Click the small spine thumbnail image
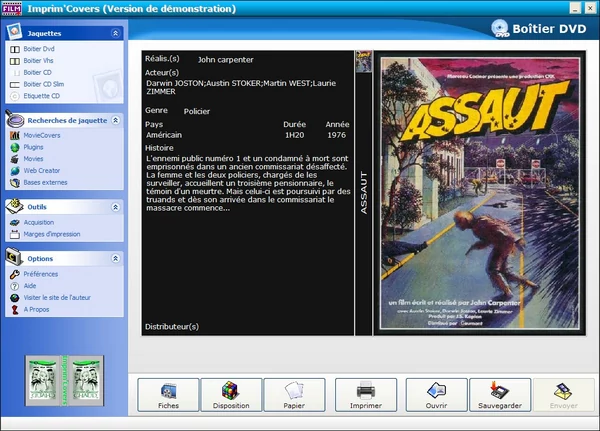 tap(363, 61)
